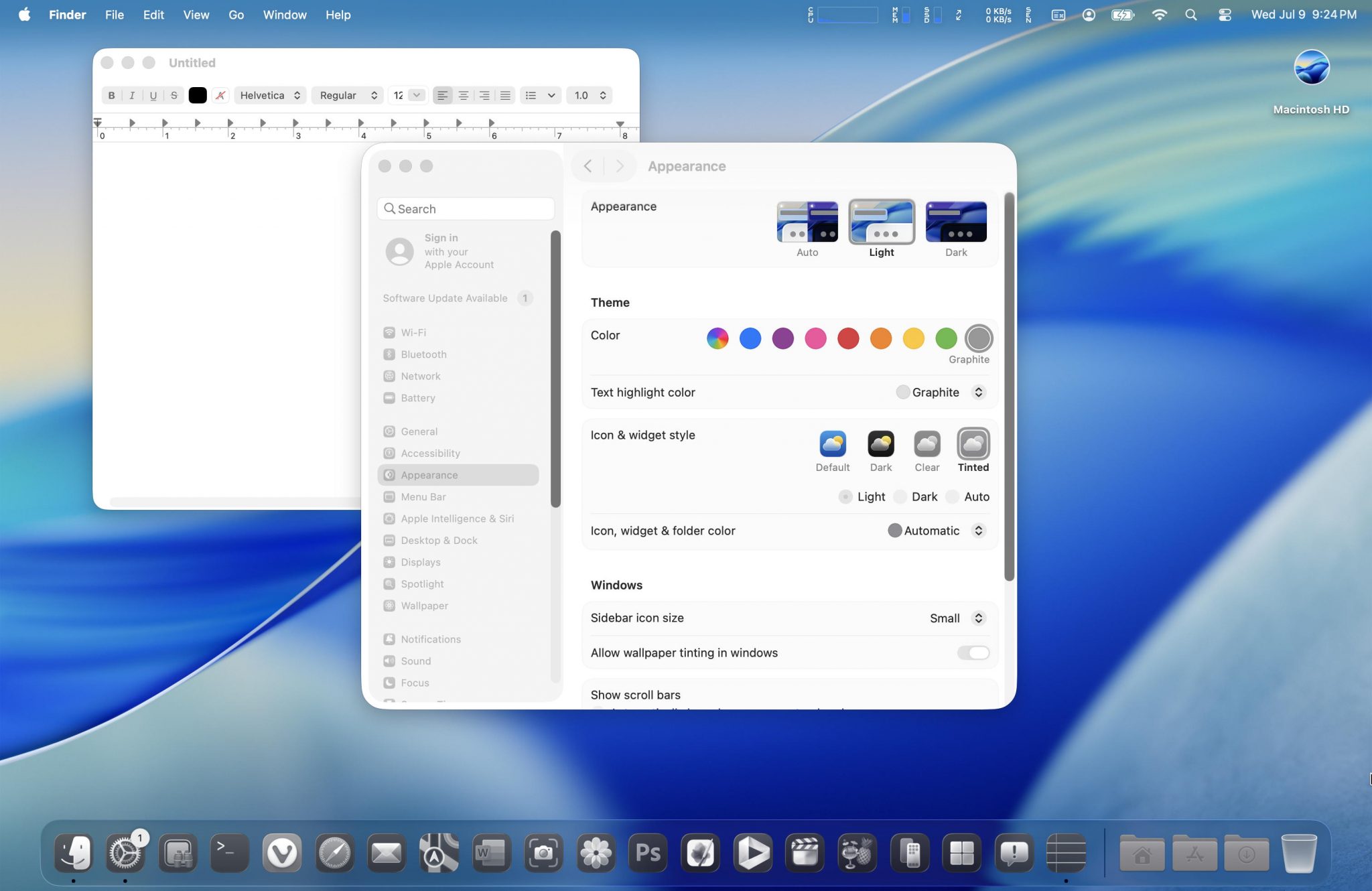
Task: Open Desktop & Dock settings in sidebar
Action: coord(439,541)
